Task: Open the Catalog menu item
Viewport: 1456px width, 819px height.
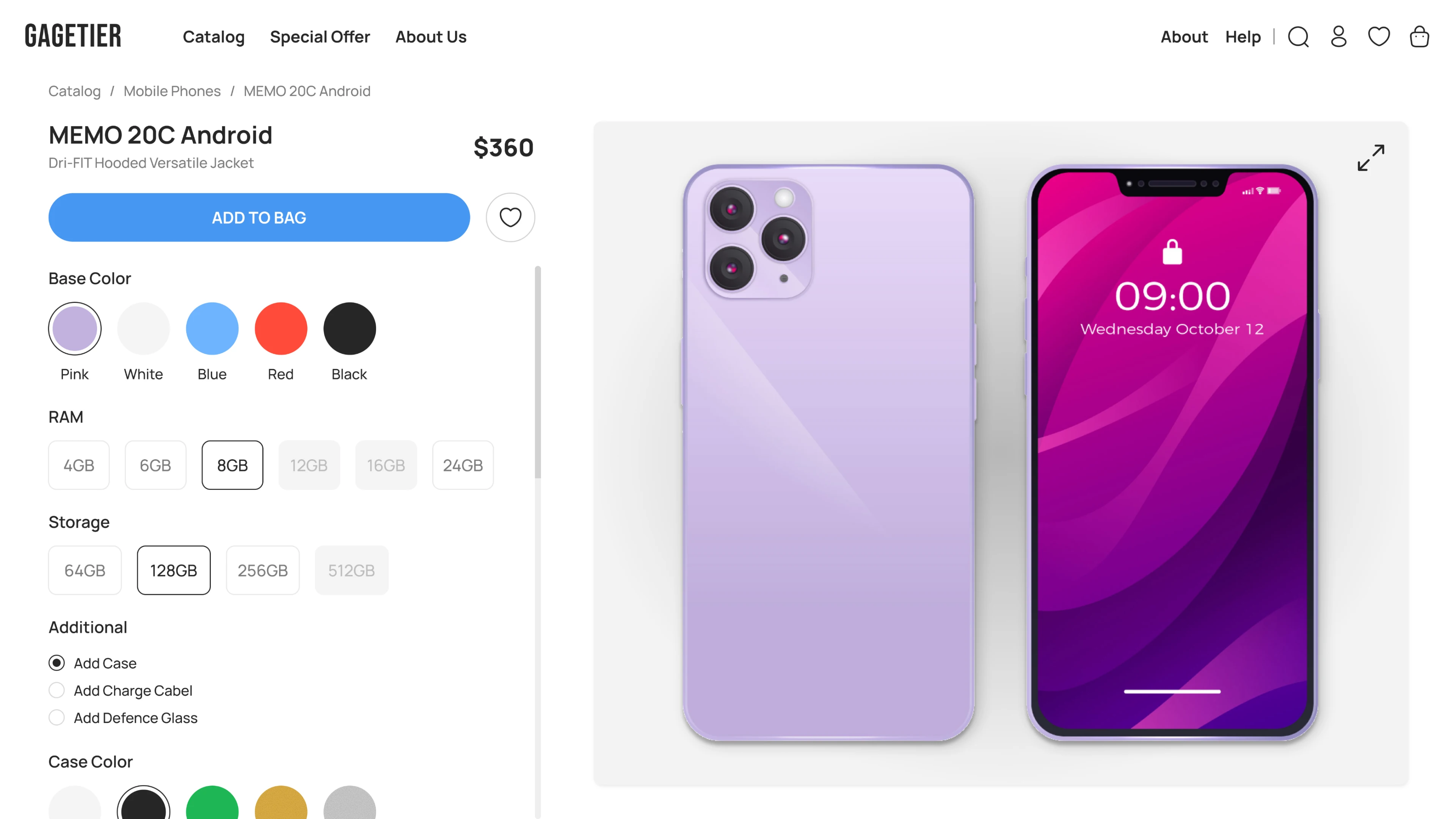Action: click(213, 37)
